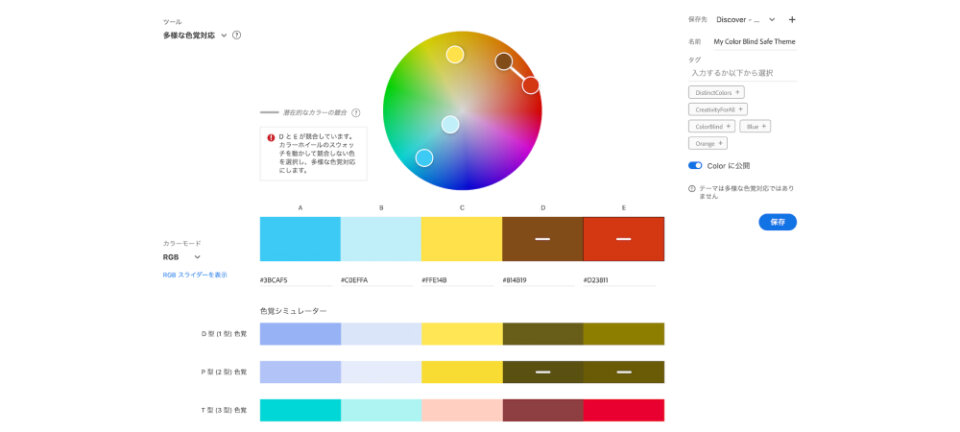Viewport: 960px width, 432px height.
Task: Click the plus icon to create new library
Action: (x=792, y=19)
